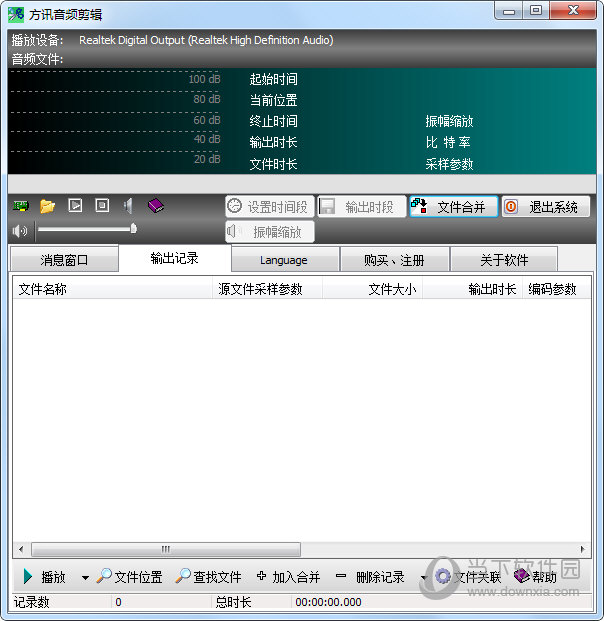Click 加入合并 plus button
Viewport: 604px width, 621px height.
click(x=288, y=577)
